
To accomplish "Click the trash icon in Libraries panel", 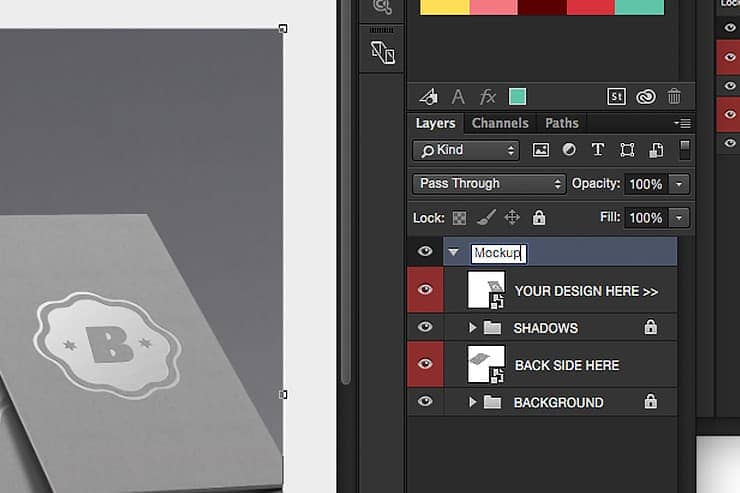I will pos(674,97).
